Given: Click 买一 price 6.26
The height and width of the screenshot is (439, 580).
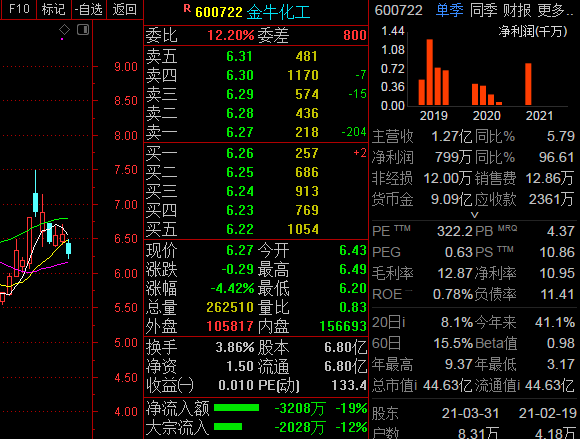Looking at the screenshot, I should 240,153.
